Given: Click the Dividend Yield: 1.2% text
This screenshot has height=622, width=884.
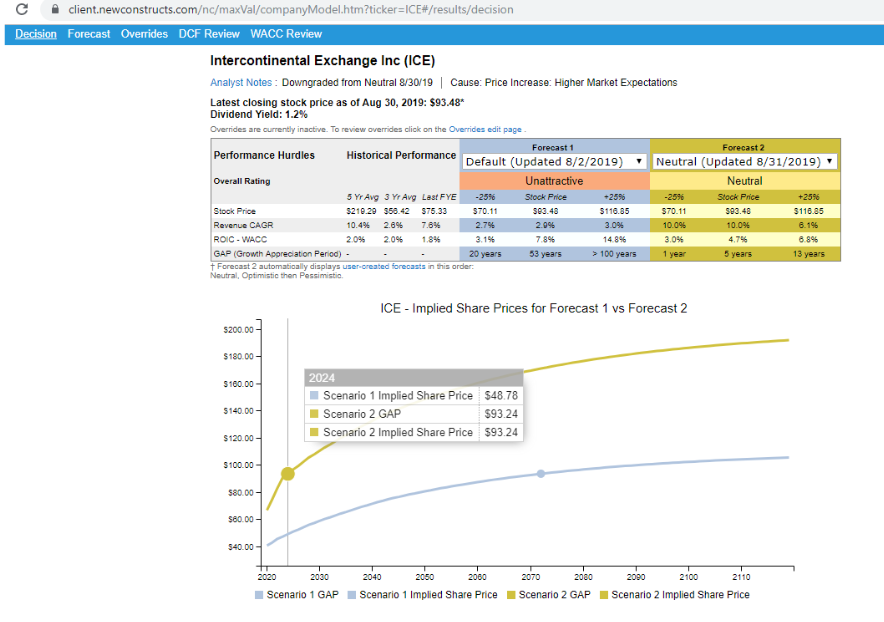Looking at the screenshot, I should (x=259, y=114).
